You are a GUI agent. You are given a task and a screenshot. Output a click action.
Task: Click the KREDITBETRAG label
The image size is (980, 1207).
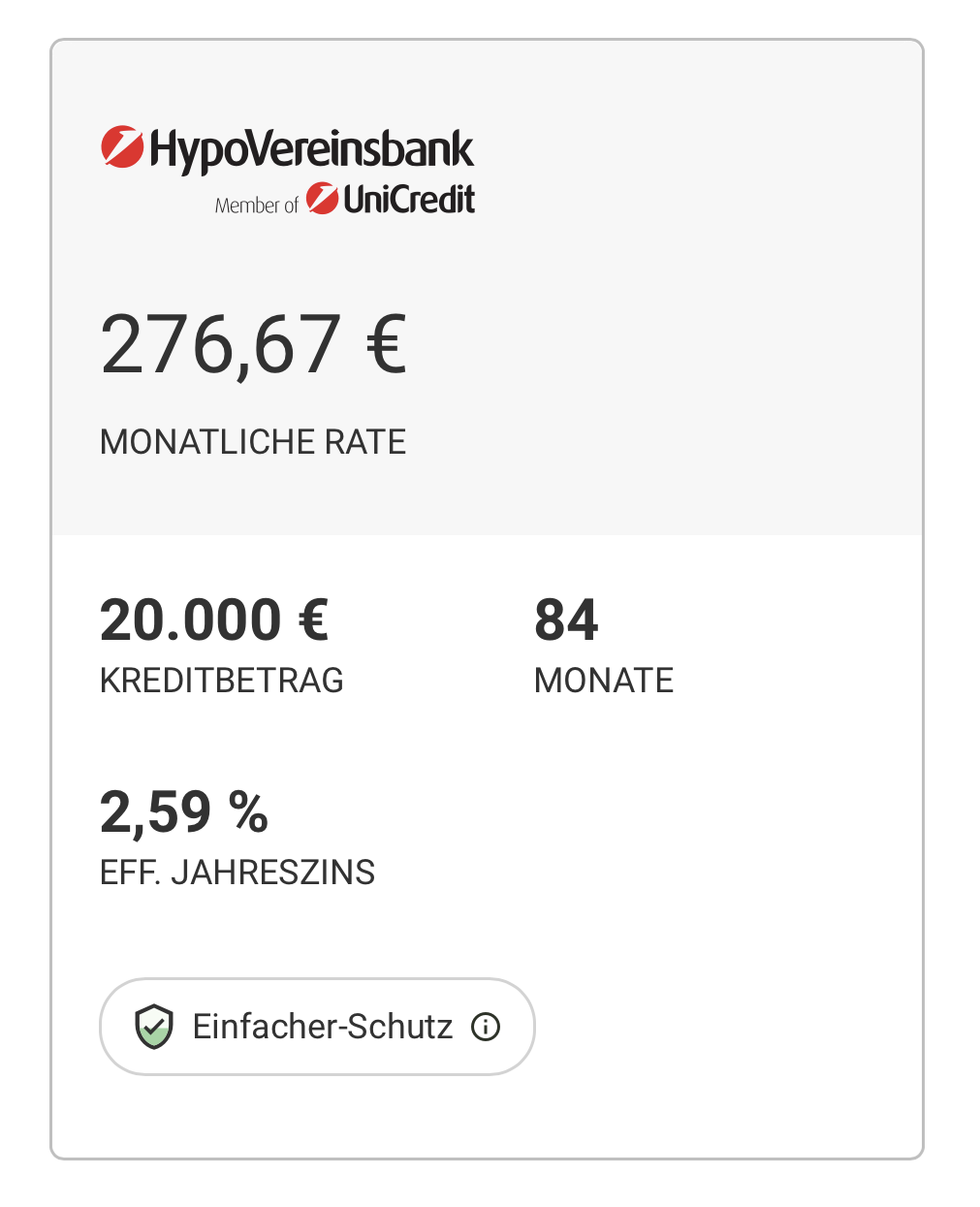(x=222, y=681)
